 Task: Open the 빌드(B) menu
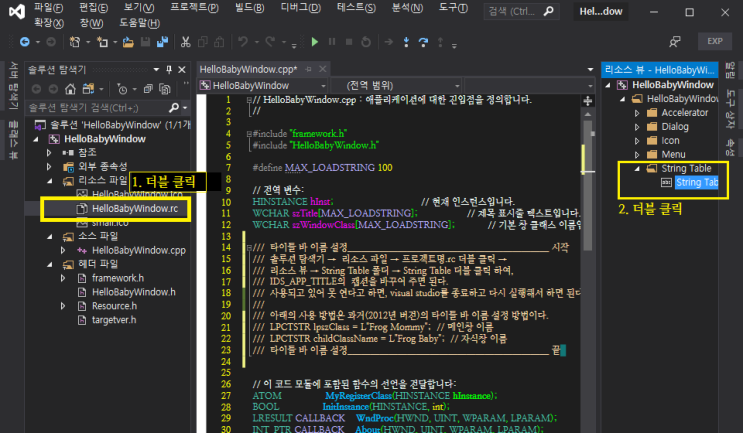pyautogui.click(x=250, y=8)
